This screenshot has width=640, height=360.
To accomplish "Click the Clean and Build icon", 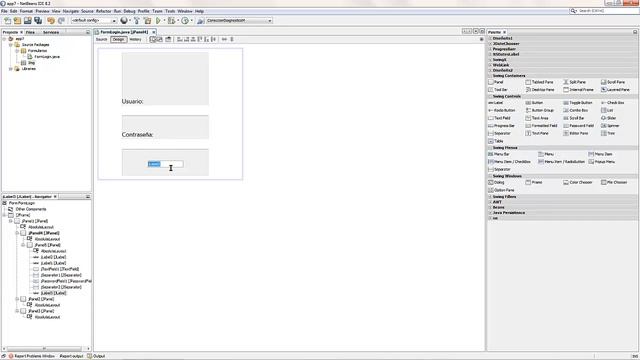I will (x=147, y=20).
